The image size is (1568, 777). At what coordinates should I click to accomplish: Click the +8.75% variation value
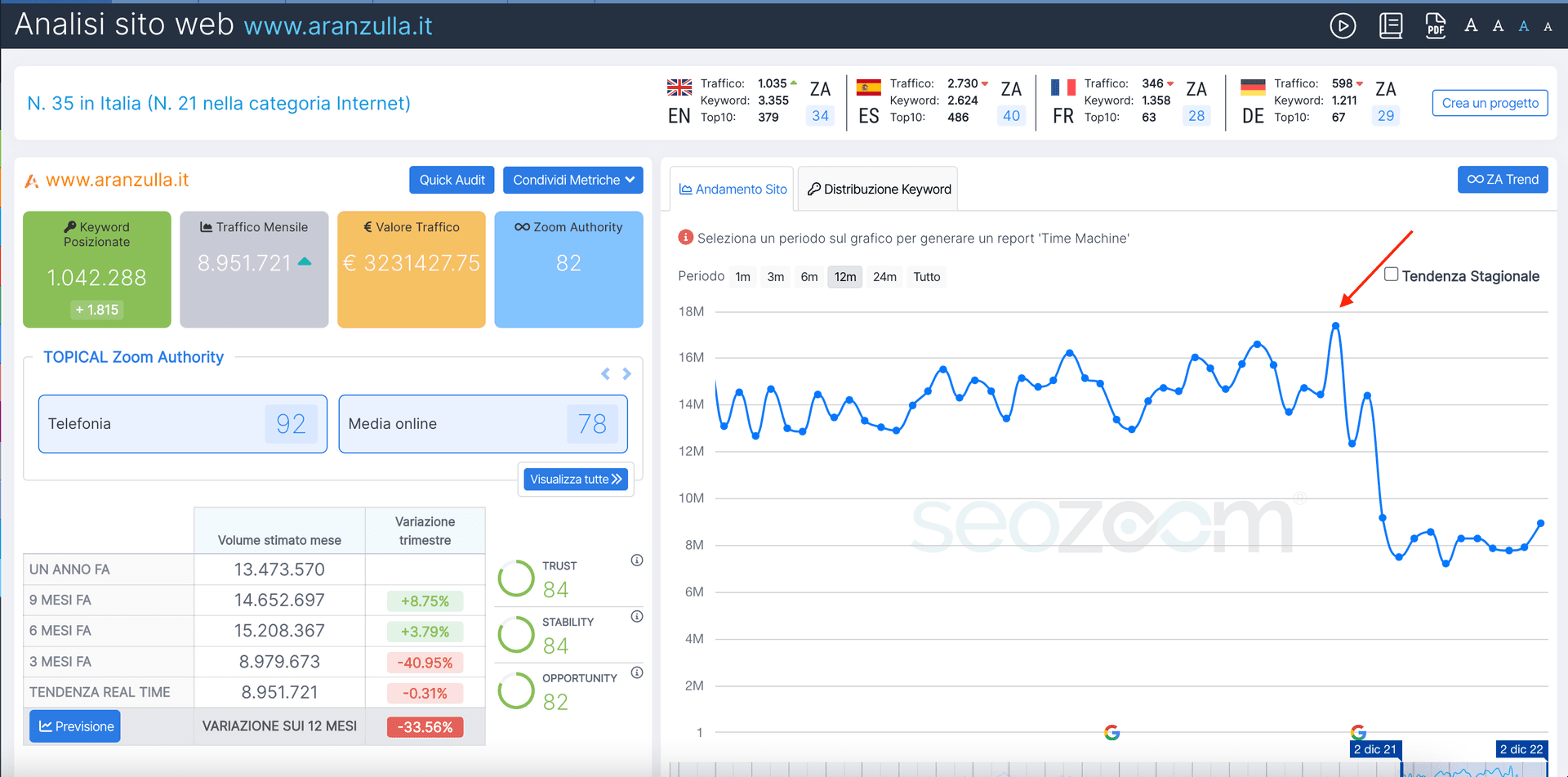425,601
